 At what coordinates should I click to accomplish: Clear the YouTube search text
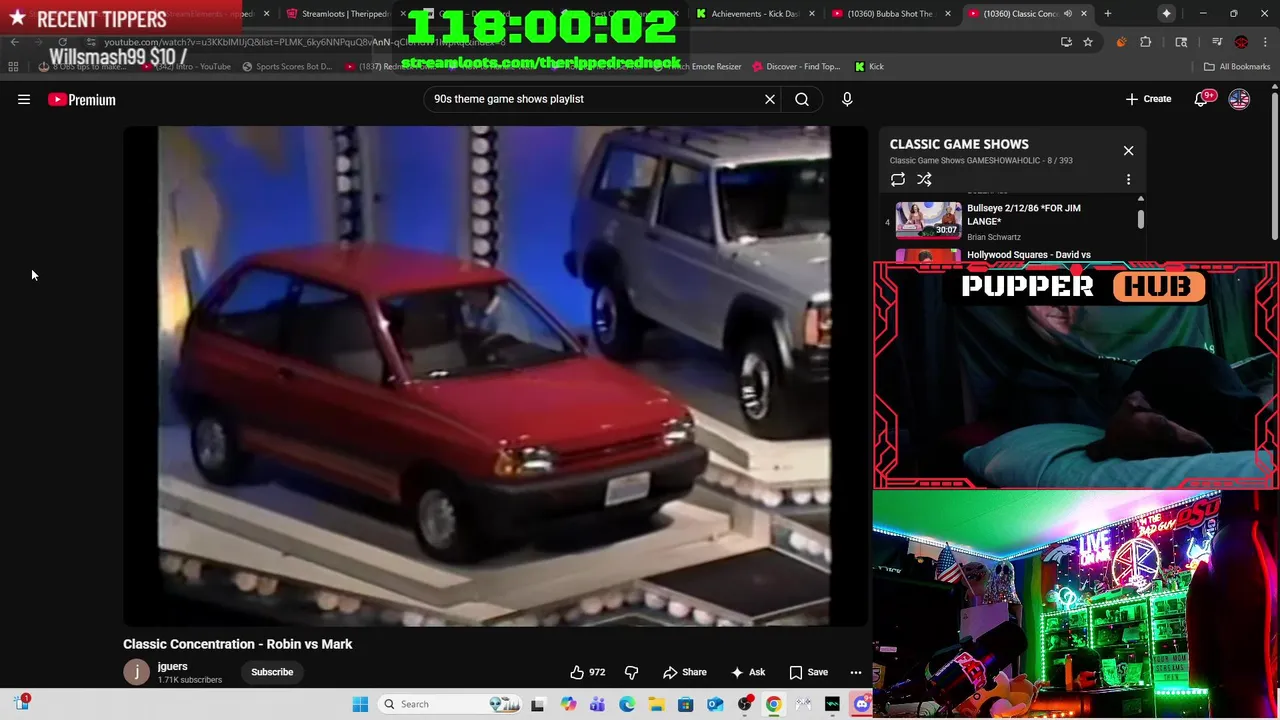click(770, 99)
